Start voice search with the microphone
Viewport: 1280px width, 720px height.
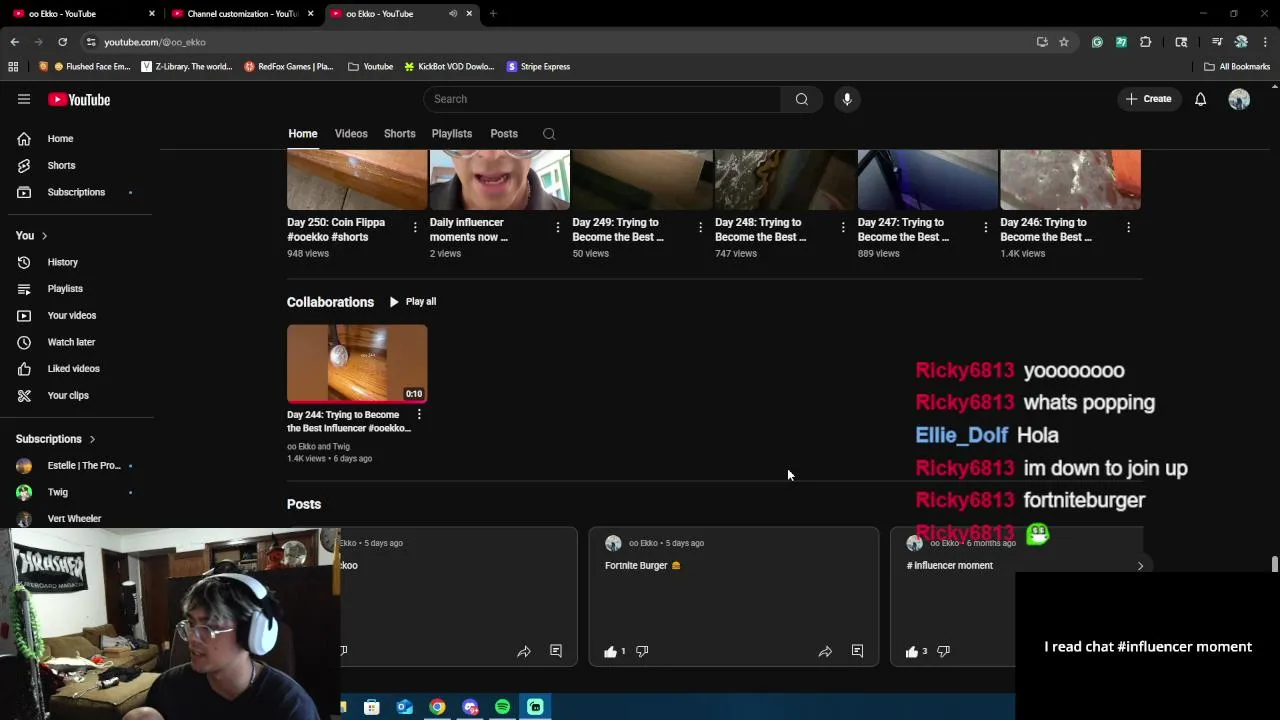pyautogui.click(x=847, y=99)
